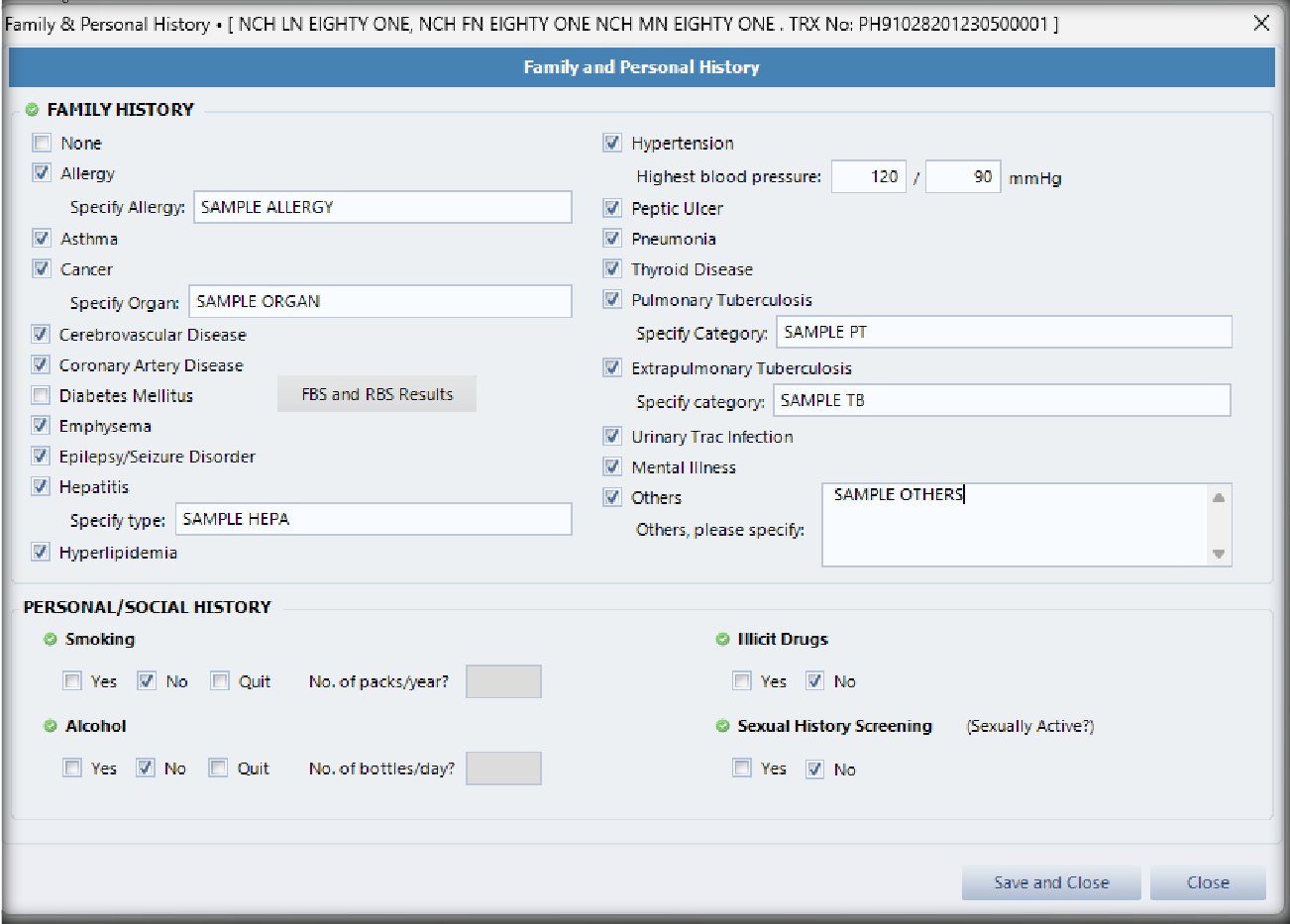
Task: Click green icon beside Family History heading
Action: point(32,110)
